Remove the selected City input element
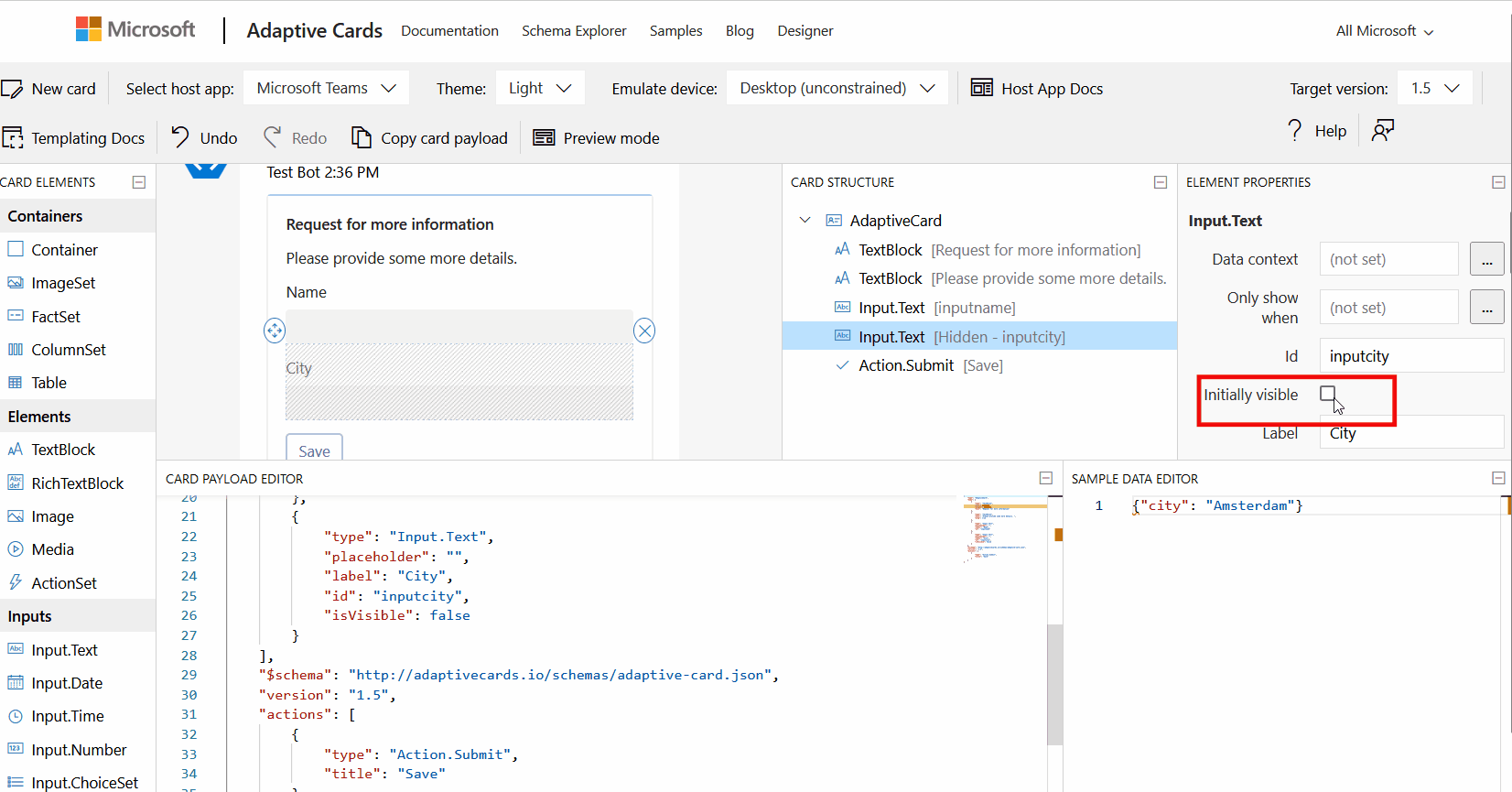The height and width of the screenshot is (792, 1512). [x=644, y=331]
